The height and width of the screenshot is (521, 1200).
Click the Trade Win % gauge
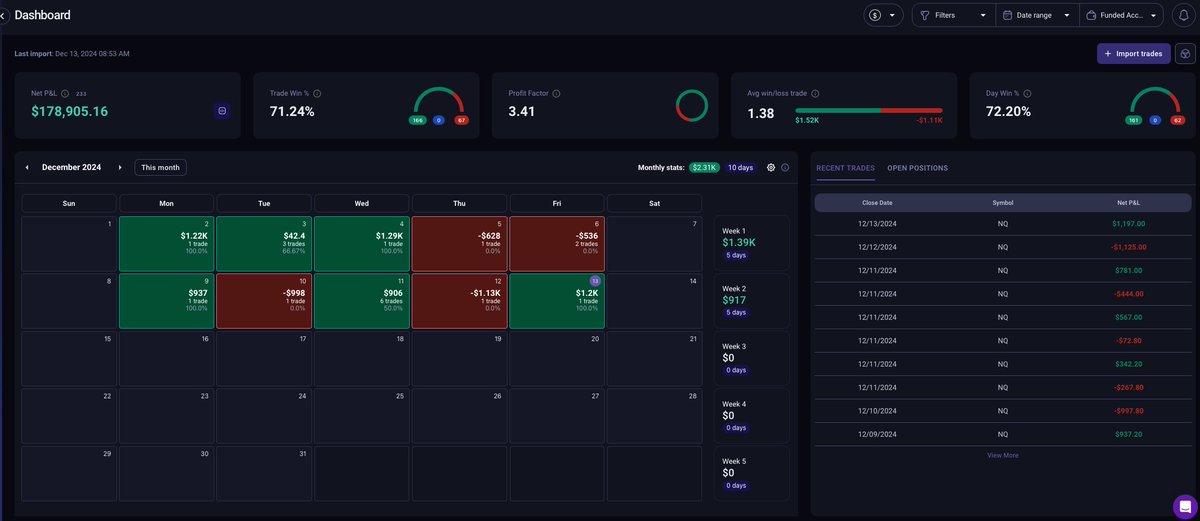(439, 101)
